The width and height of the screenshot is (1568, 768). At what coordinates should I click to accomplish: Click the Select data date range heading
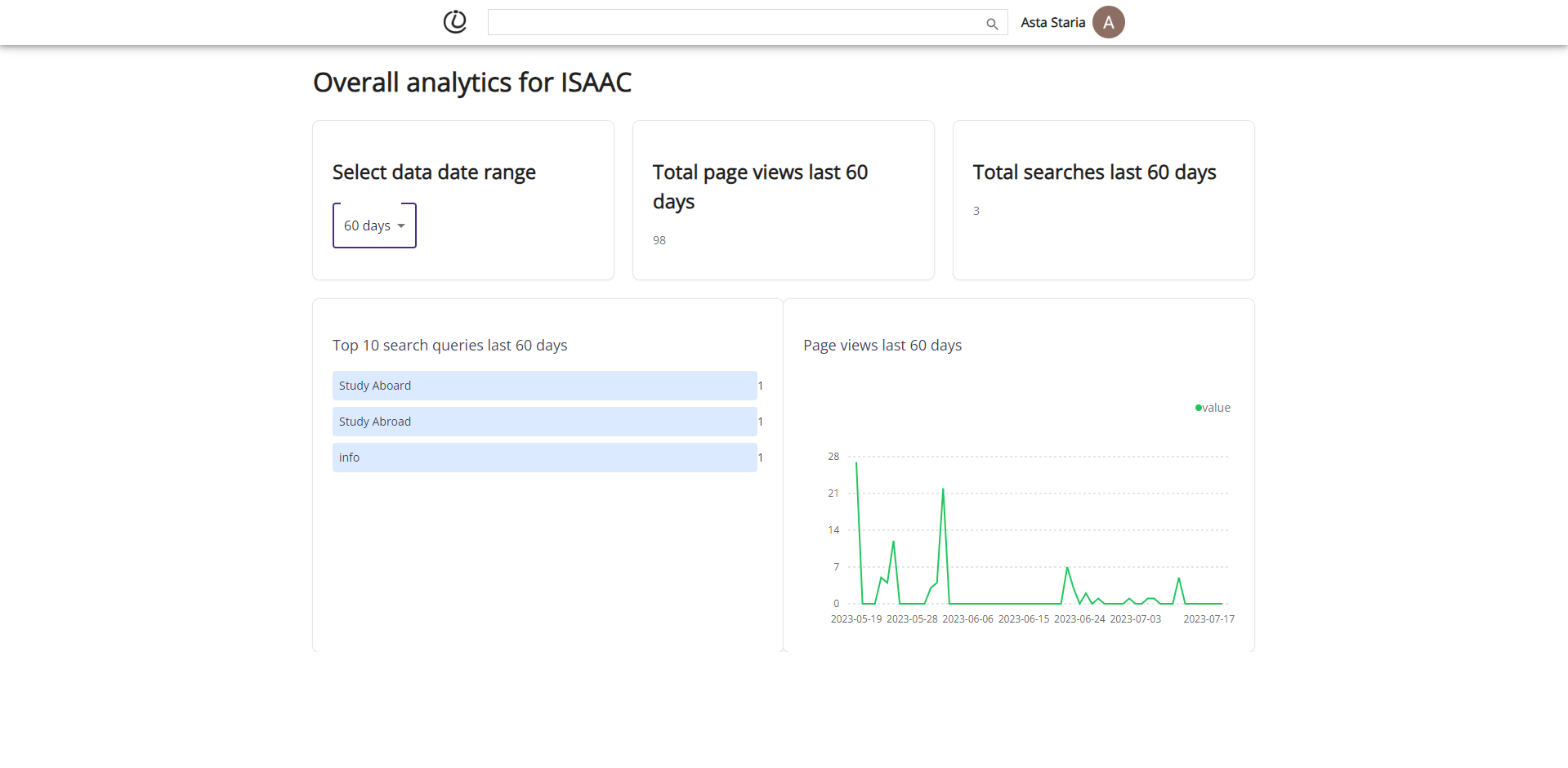[434, 172]
